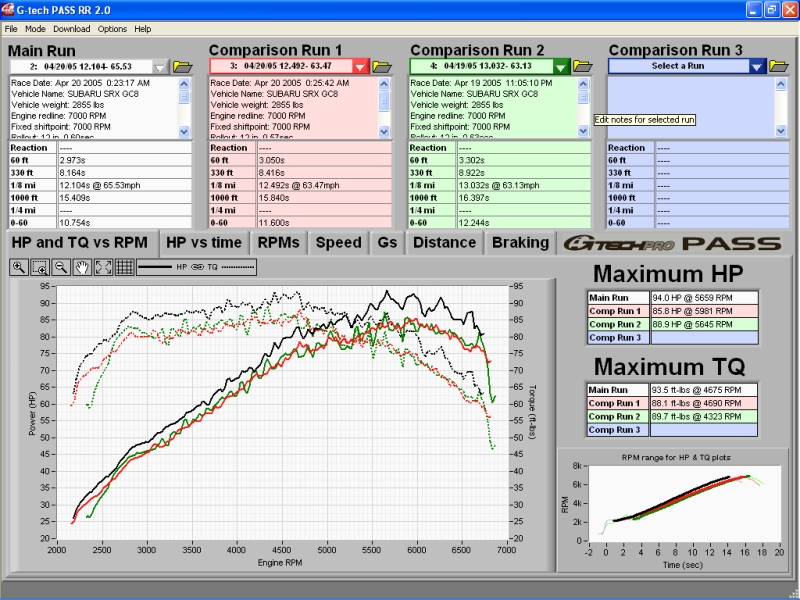Open folder icon for Comparison Run 1
The height and width of the screenshot is (600, 800).
pos(382,66)
